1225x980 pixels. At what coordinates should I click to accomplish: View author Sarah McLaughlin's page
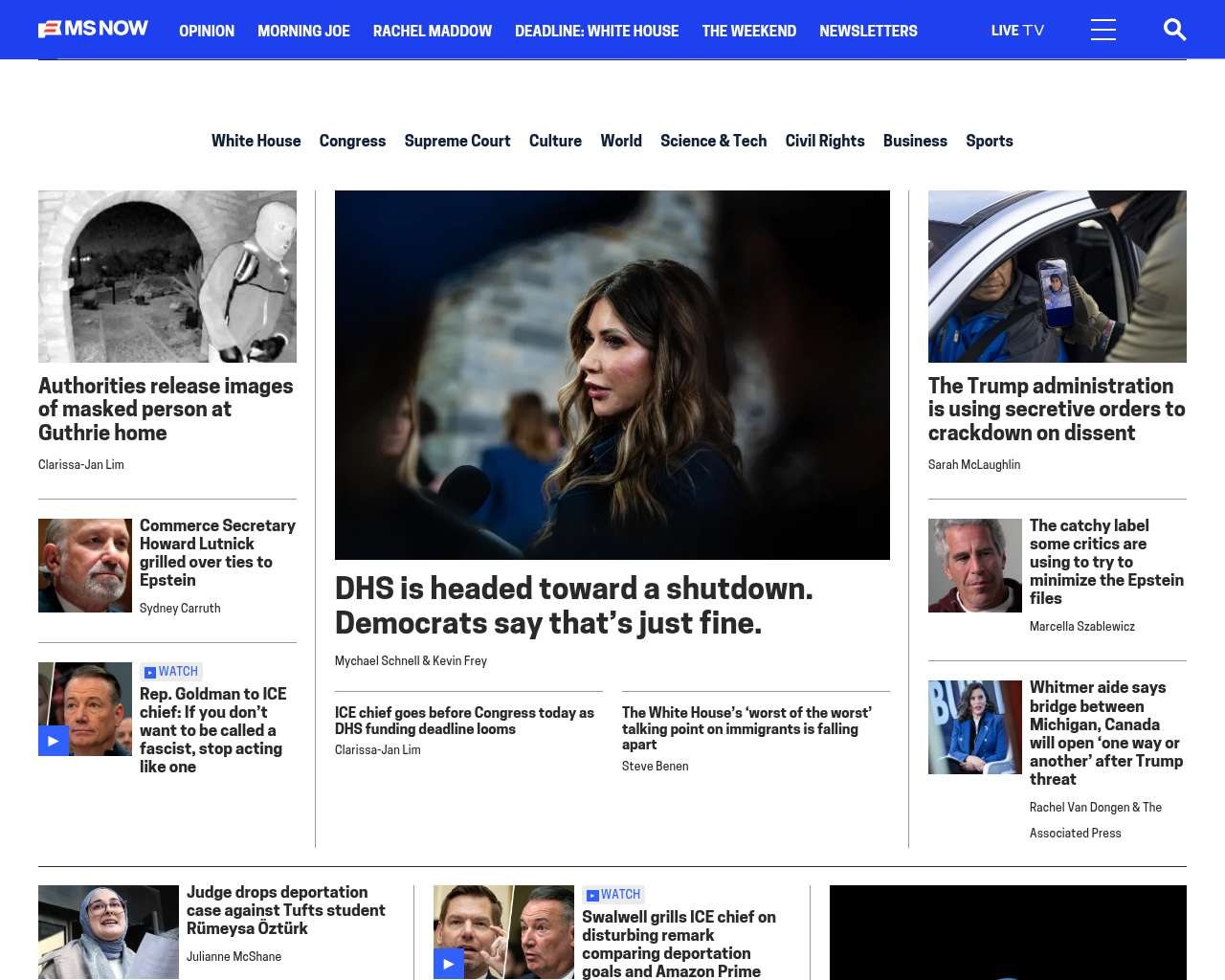(x=974, y=464)
